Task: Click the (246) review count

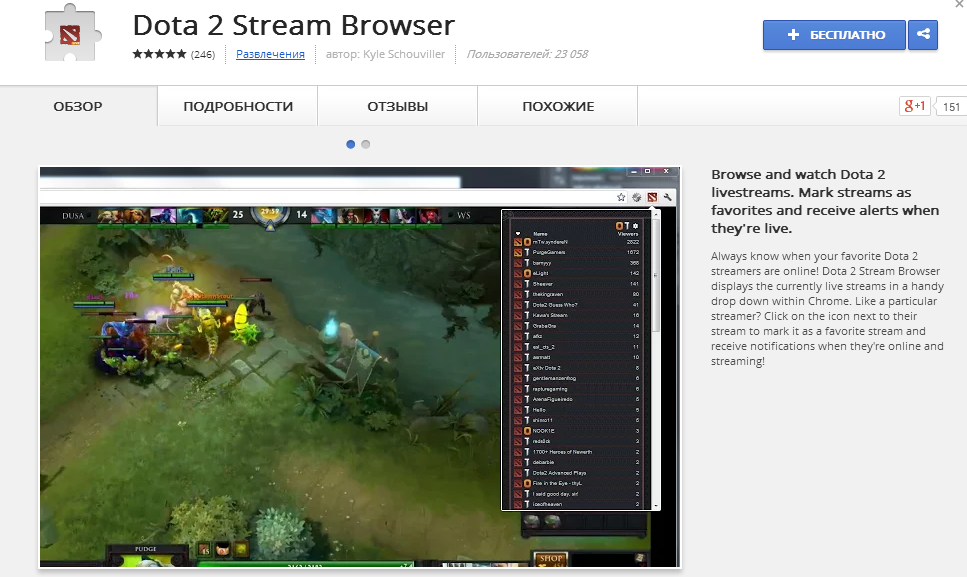Action: click(203, 54)
